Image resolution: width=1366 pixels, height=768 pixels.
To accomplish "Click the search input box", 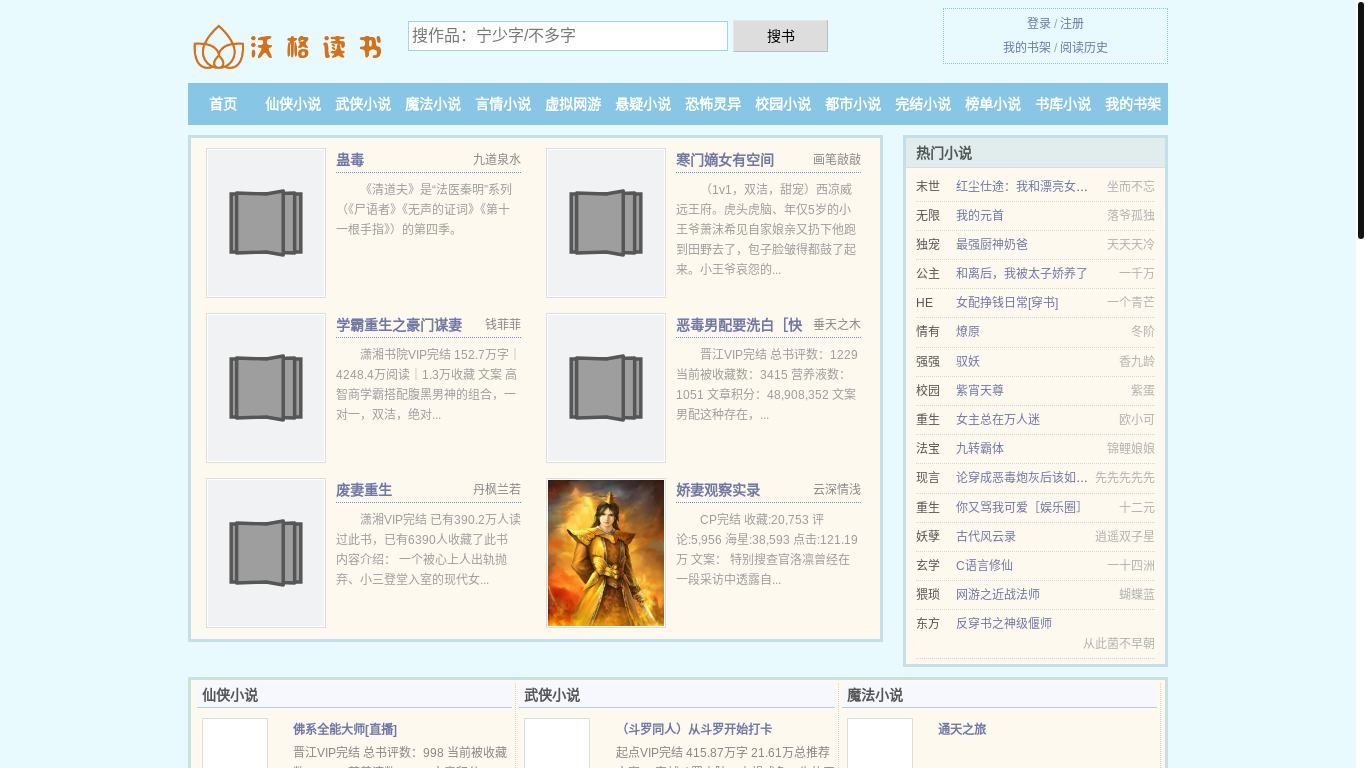I will pos(568,36).
